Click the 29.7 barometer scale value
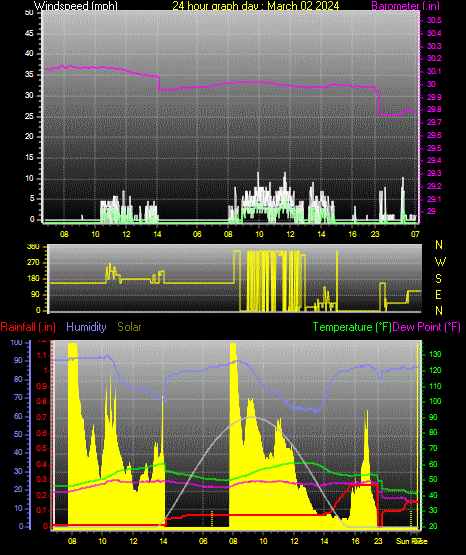Screen dimensions: 466x555 click(434, 122)
